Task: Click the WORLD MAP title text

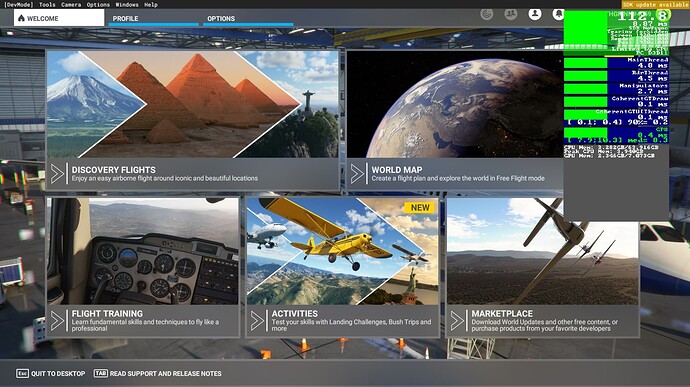Action: [x=397, y=170]
